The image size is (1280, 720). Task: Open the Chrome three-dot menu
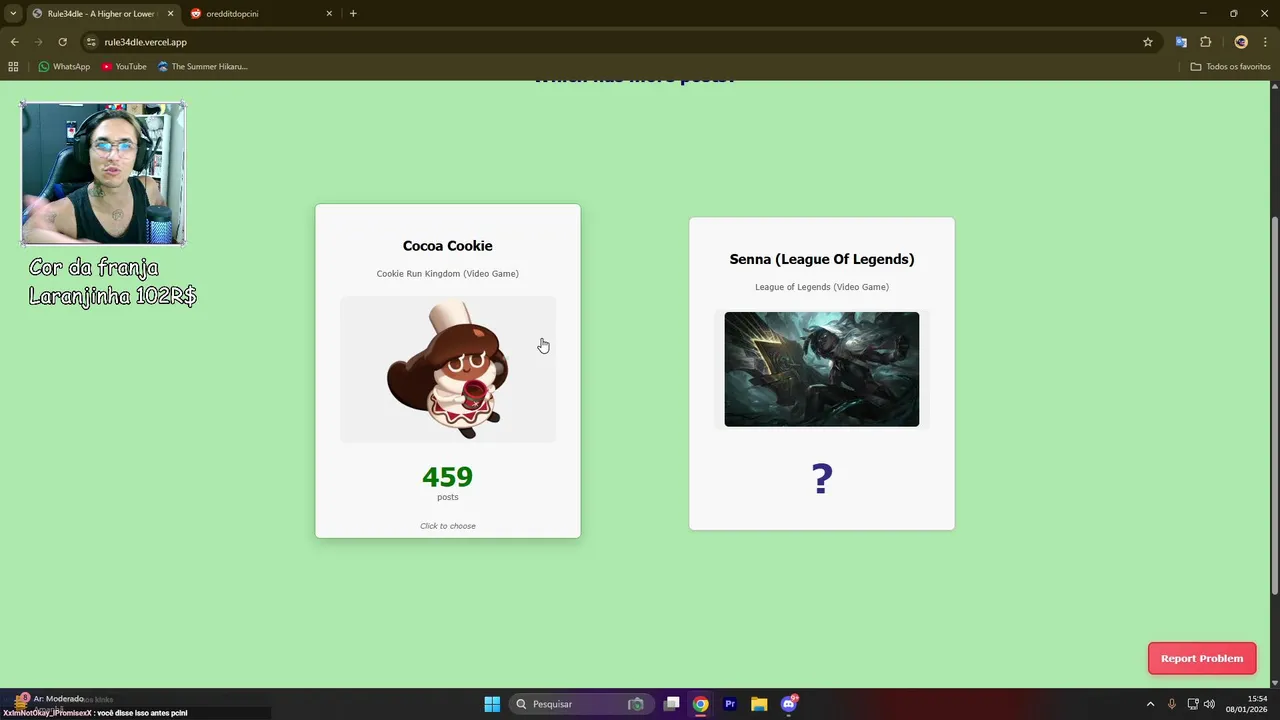point(1266,42)
